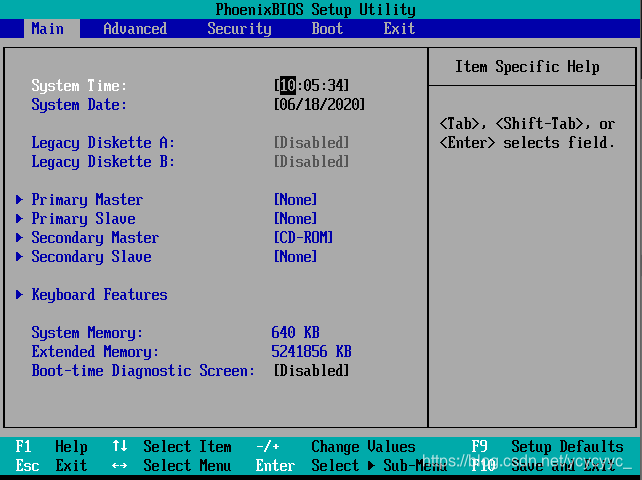Viewport: 642px width, 480px height.
Task: Open the Security menu tab
Action: 239,29
